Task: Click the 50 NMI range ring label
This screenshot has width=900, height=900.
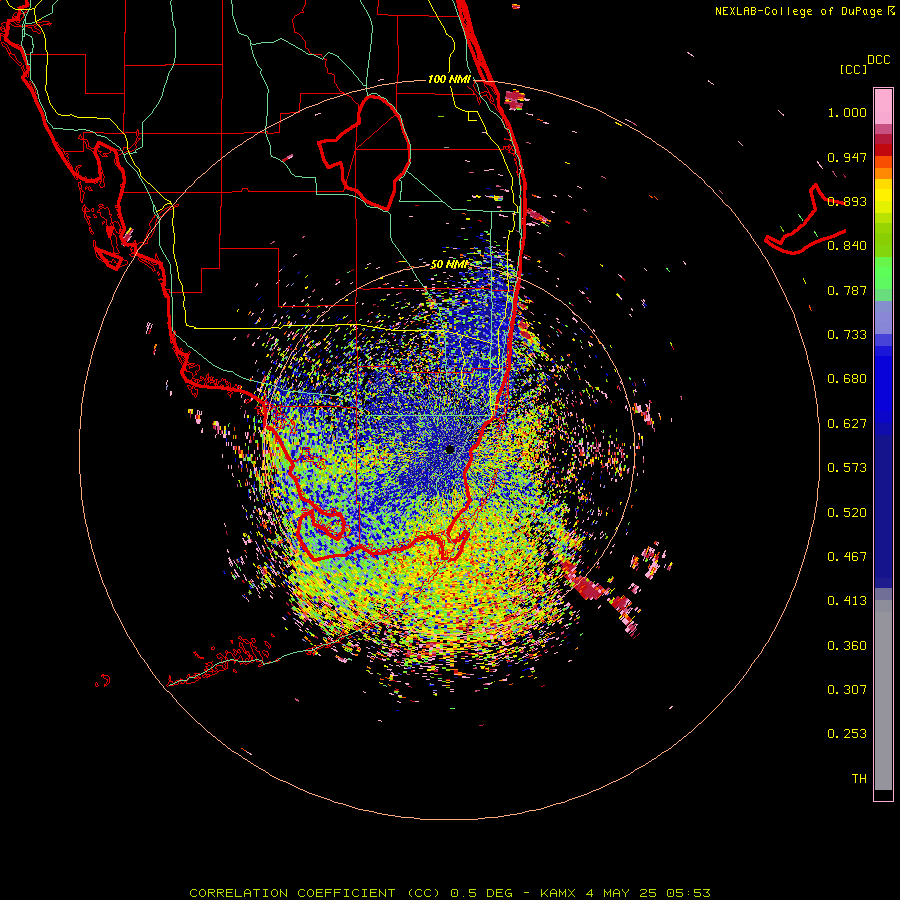Action: (x=449, y=265)
